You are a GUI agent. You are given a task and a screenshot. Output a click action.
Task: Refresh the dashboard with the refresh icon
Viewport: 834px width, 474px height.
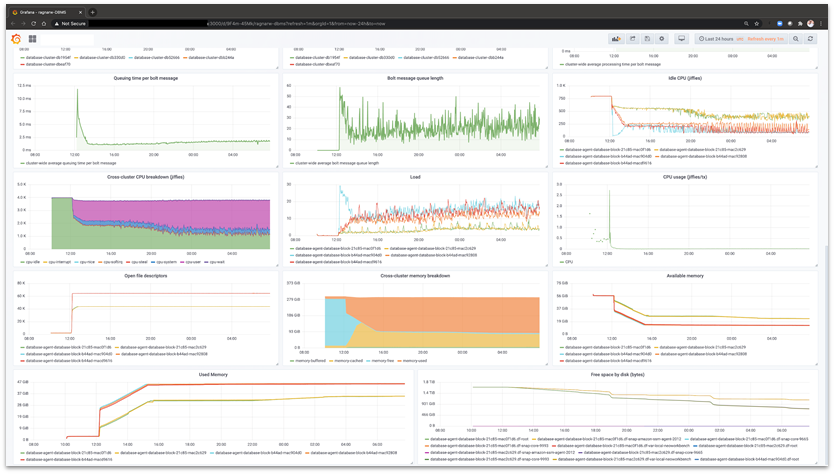[810, 39]
